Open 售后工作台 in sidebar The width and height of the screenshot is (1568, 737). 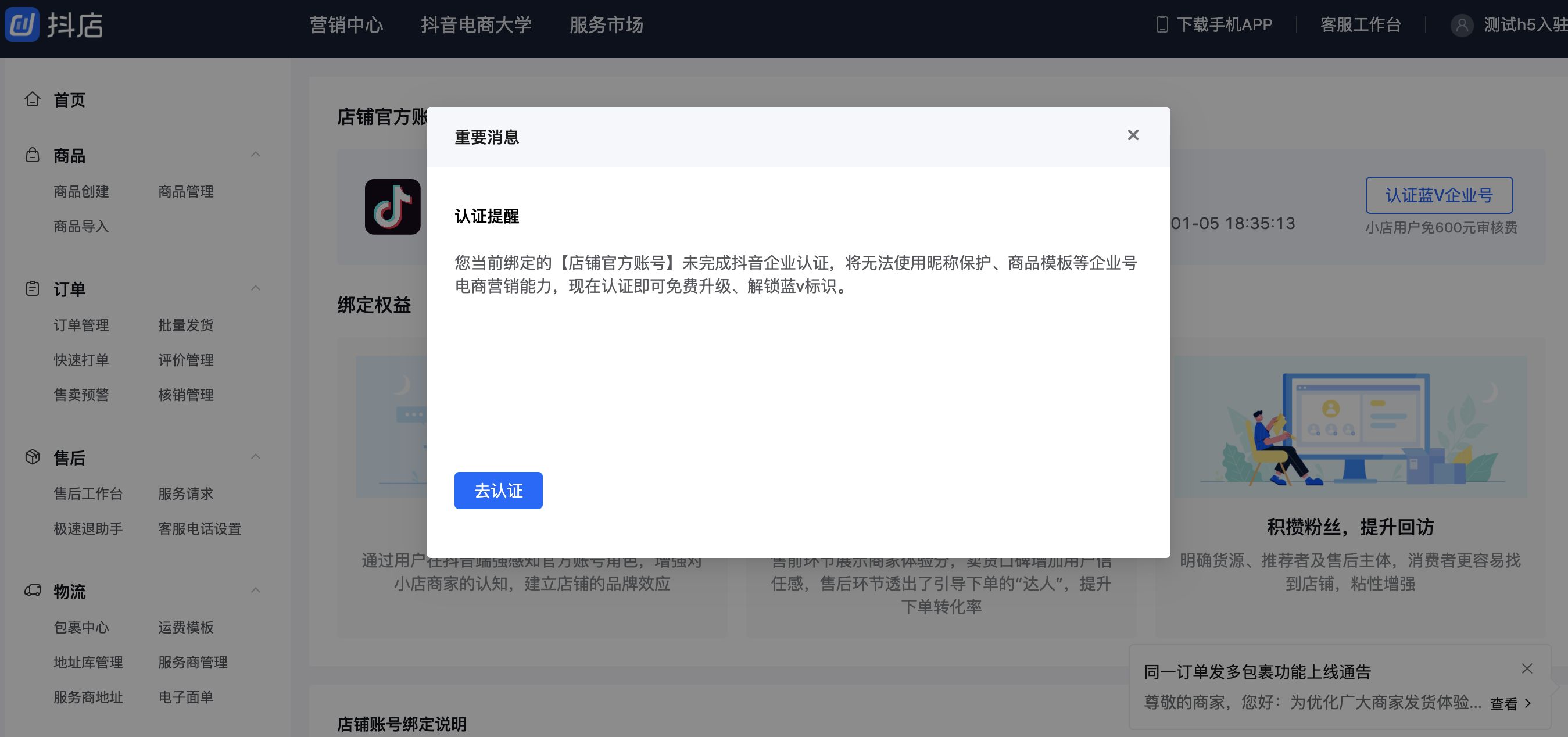[88, 493]
